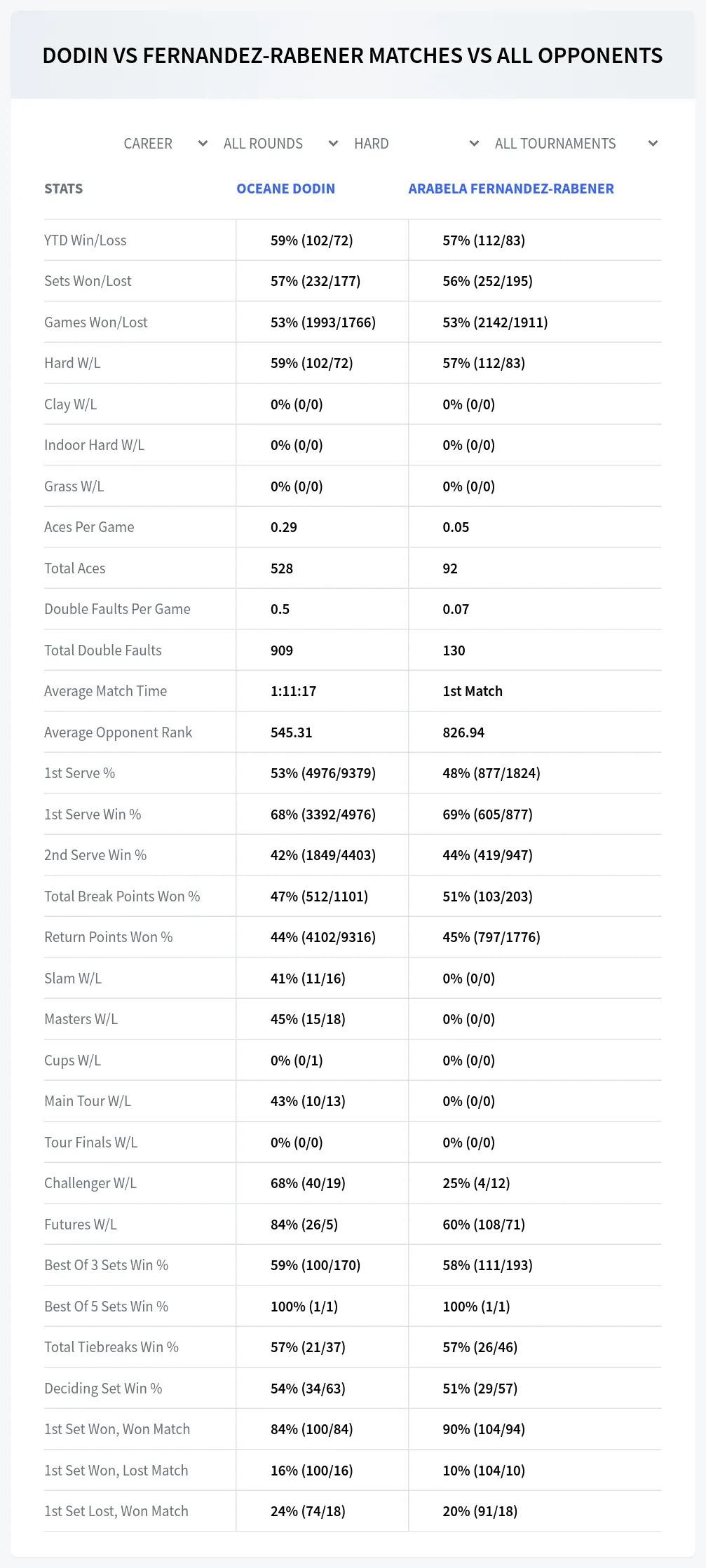
Task: Select the Challenger W/L row label
Action: point(90,1183)
